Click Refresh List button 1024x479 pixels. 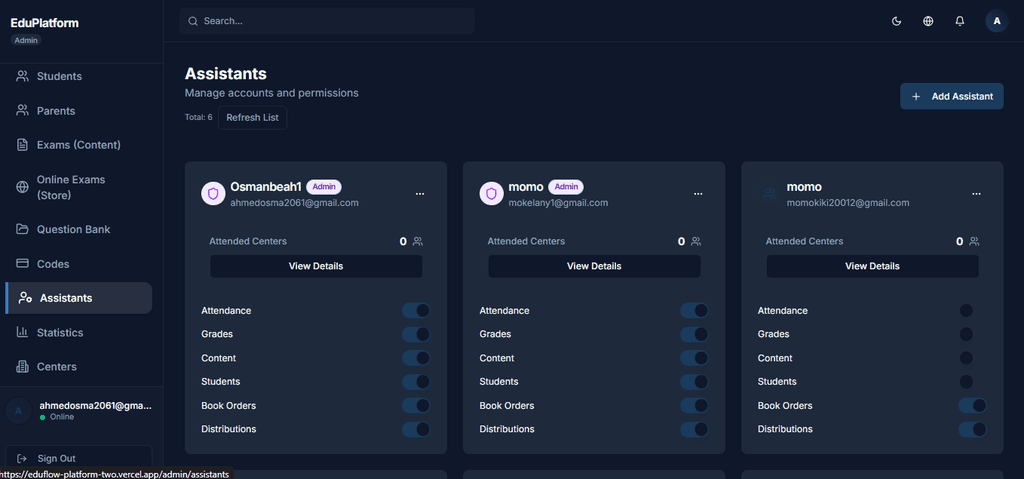(x=252, y=118)
